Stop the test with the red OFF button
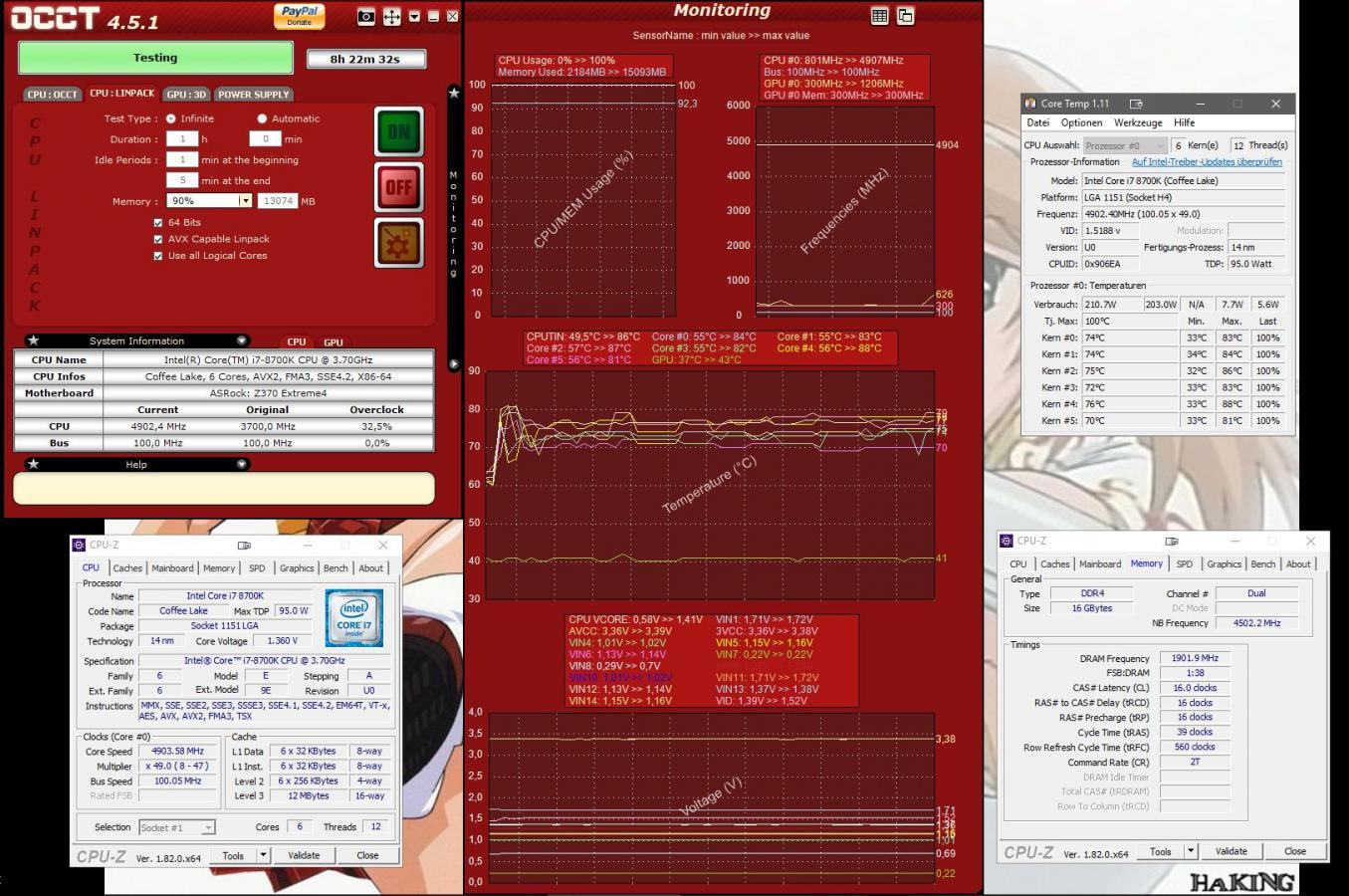1349x896 pixels. click(x=399, y=187)
